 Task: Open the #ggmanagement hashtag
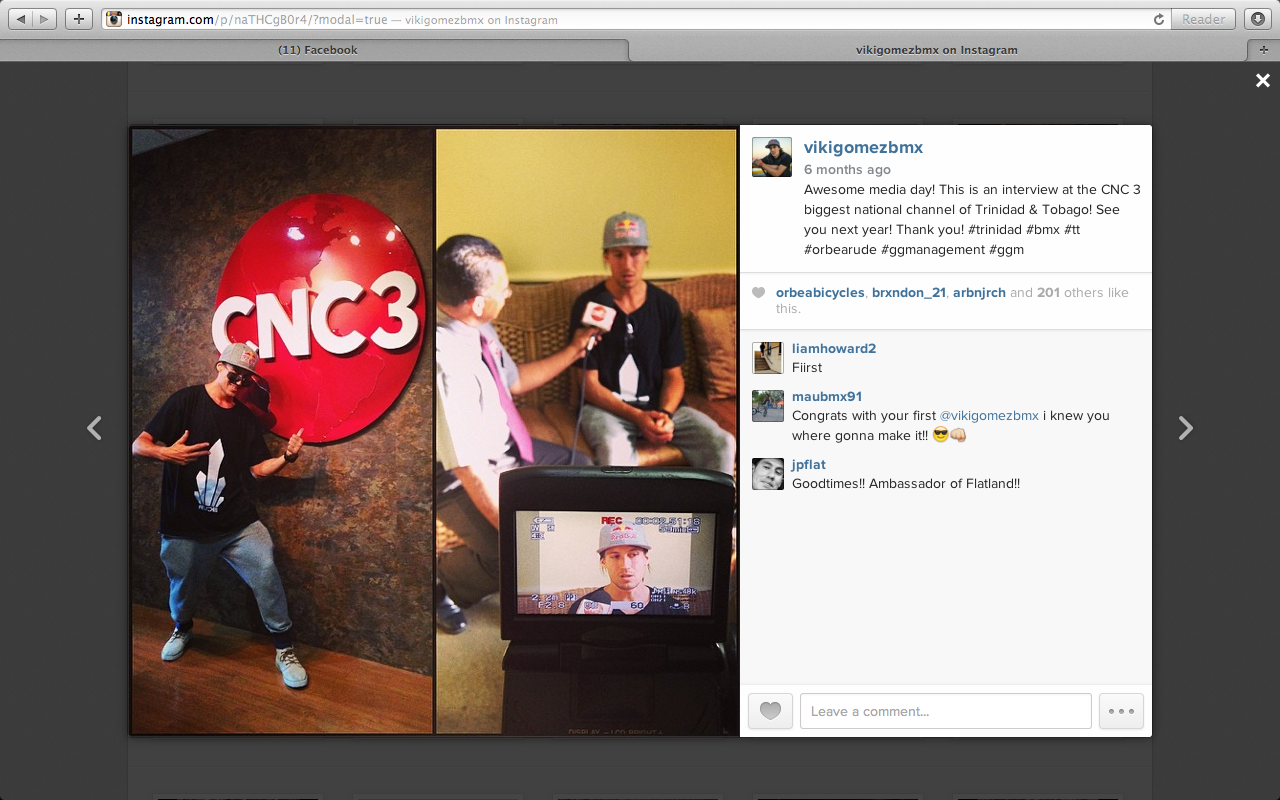coord(934,249)
